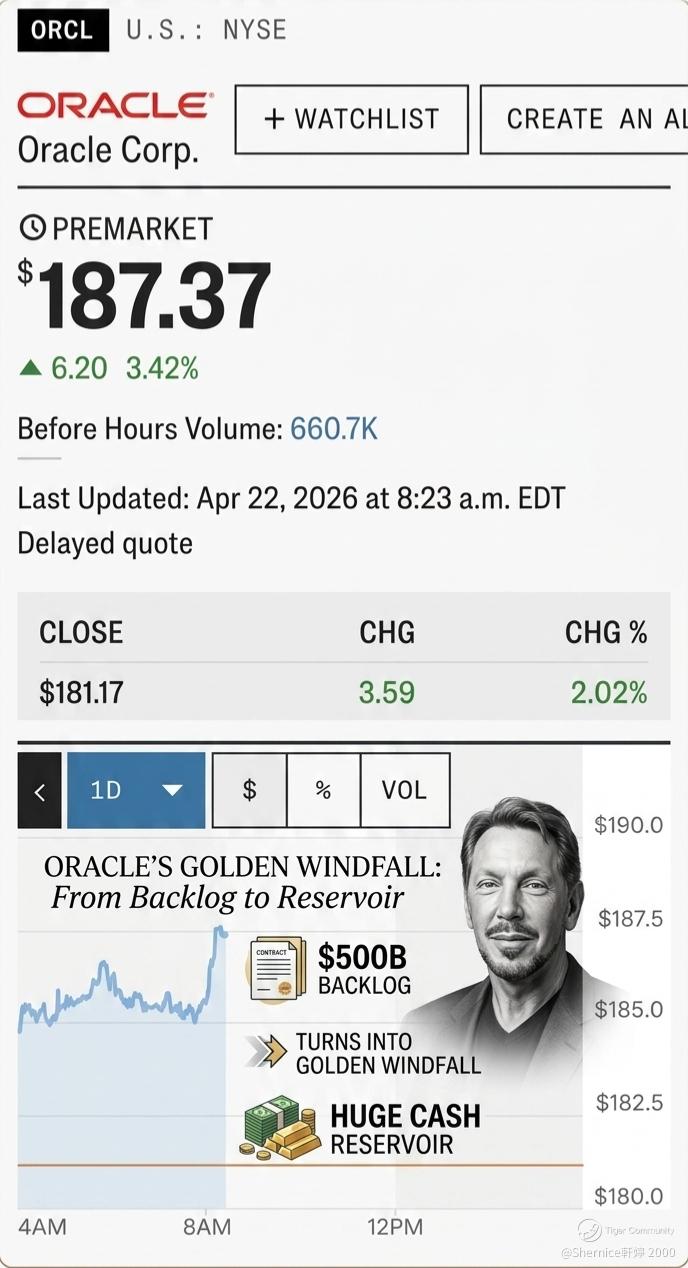The width and height of the screenshot is (688, 1268).
Task: Toggle chart to percent view
Action: tap(323, 790)
